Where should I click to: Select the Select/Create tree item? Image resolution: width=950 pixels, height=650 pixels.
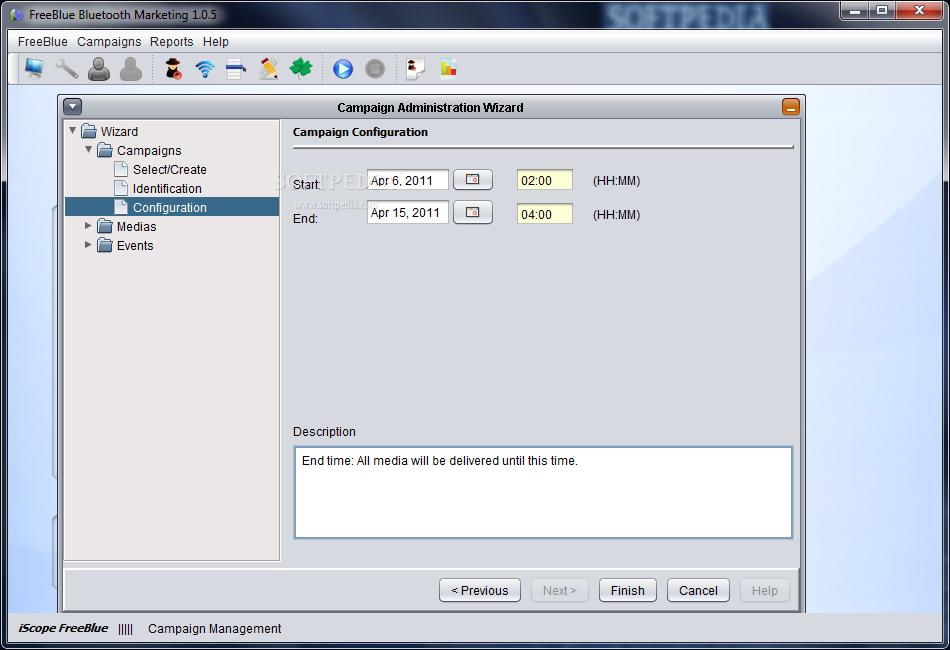click(x=161, y=170)
